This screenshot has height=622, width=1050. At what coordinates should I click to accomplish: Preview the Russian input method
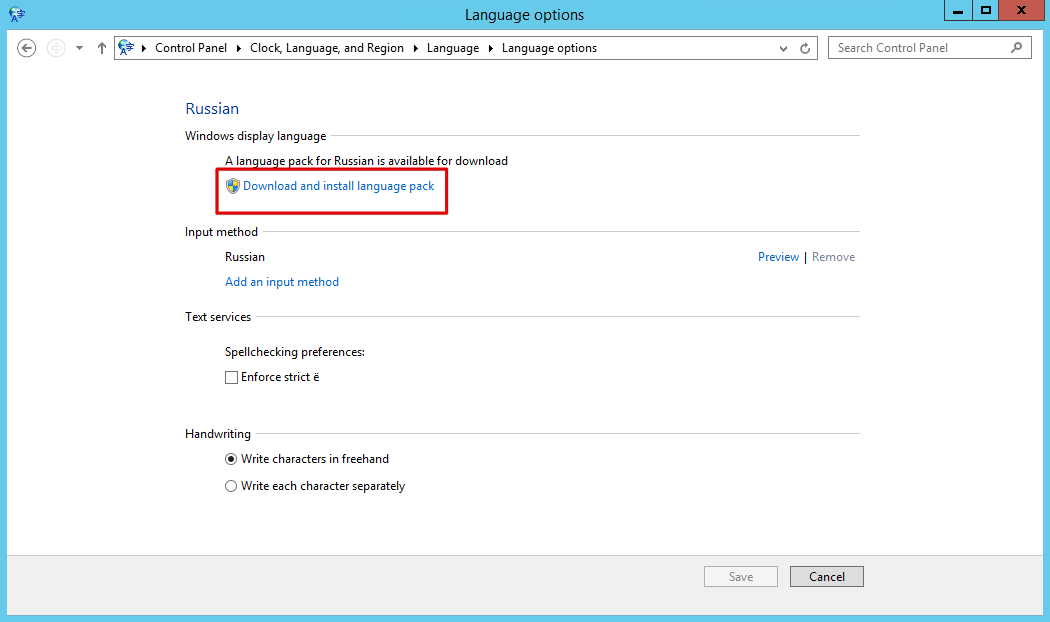(x=778, y=257)
